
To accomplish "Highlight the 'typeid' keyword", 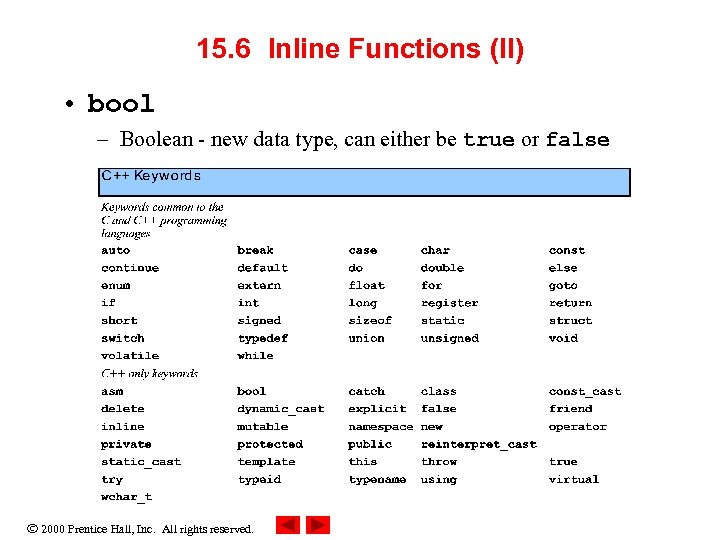I will click(x=259, y=480).
